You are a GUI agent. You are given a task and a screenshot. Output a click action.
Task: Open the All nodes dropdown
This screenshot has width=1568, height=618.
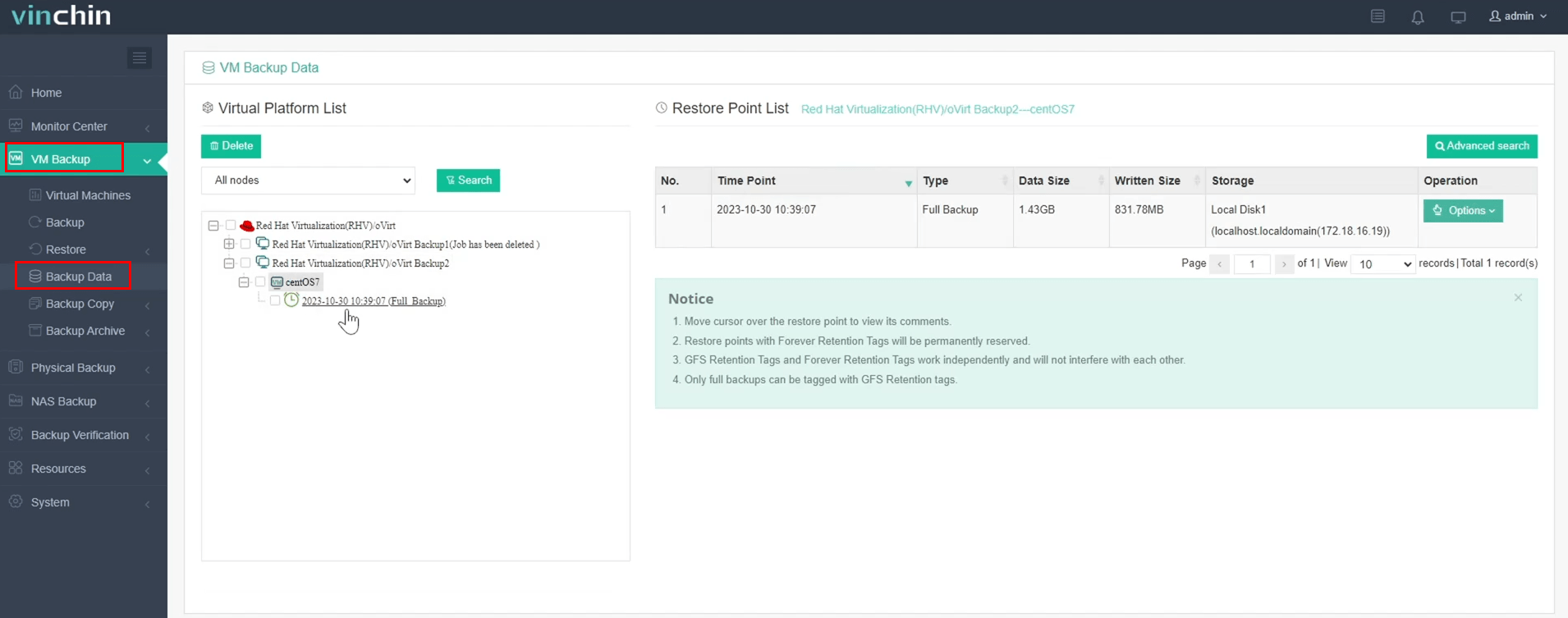coord(308,181)
